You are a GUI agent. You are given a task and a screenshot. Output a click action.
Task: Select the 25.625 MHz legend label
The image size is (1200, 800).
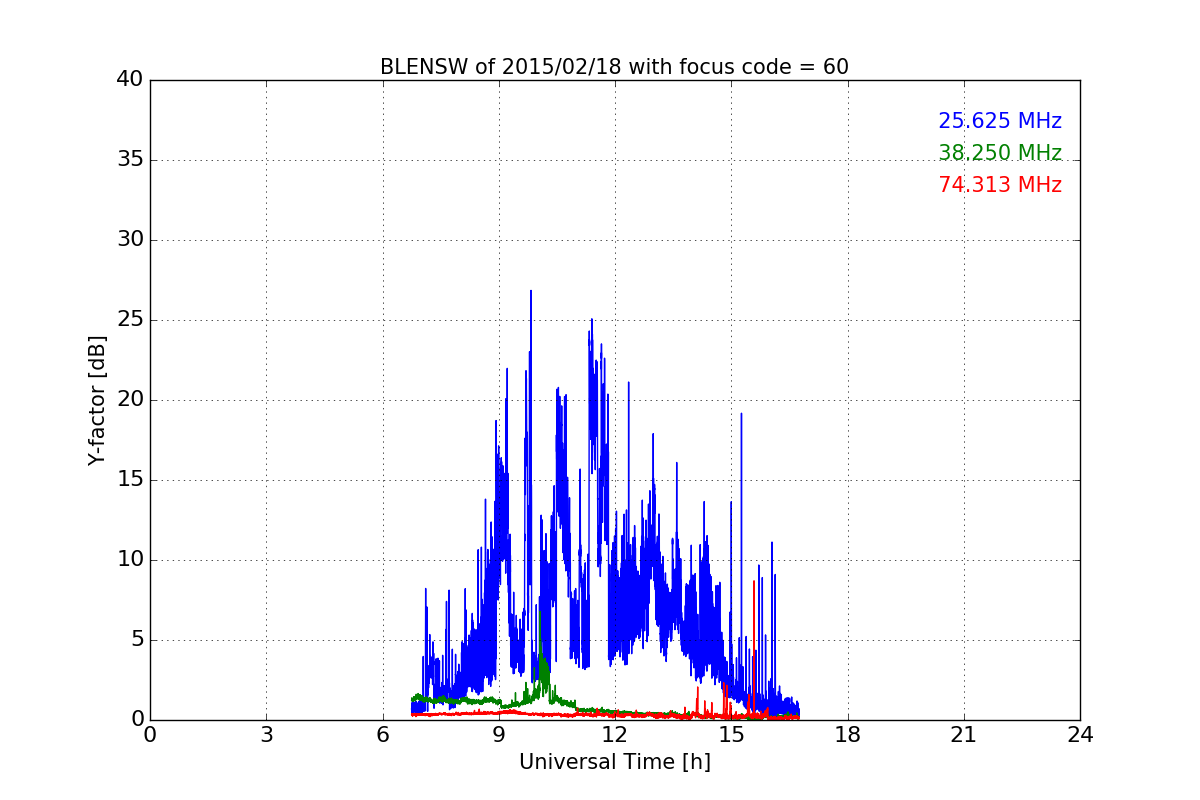1000,121
